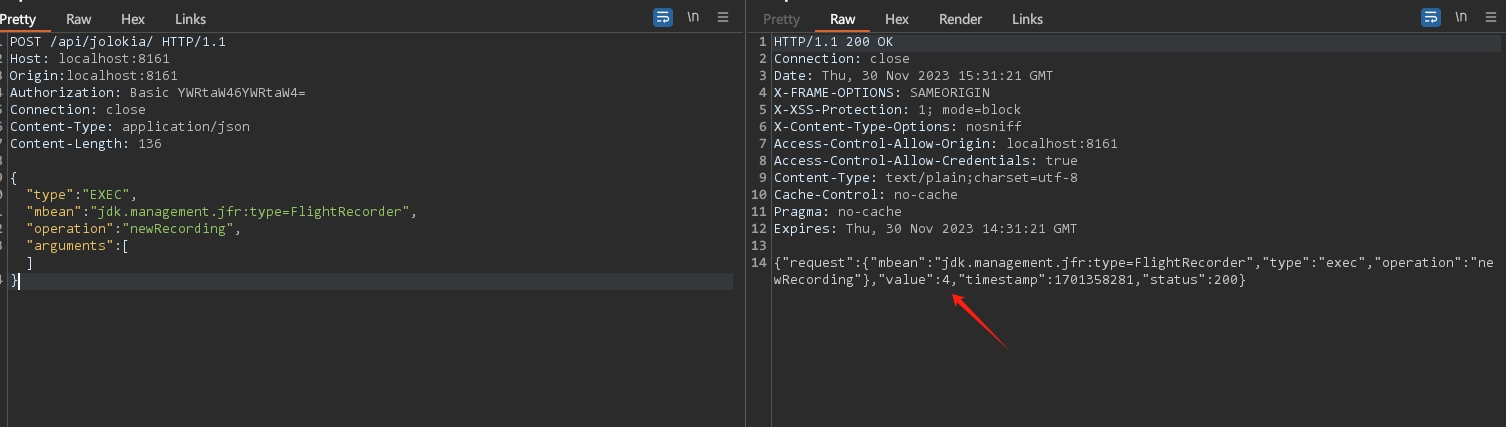Click the POST /api/jolokia/ request line

click(x=118, y=42)
